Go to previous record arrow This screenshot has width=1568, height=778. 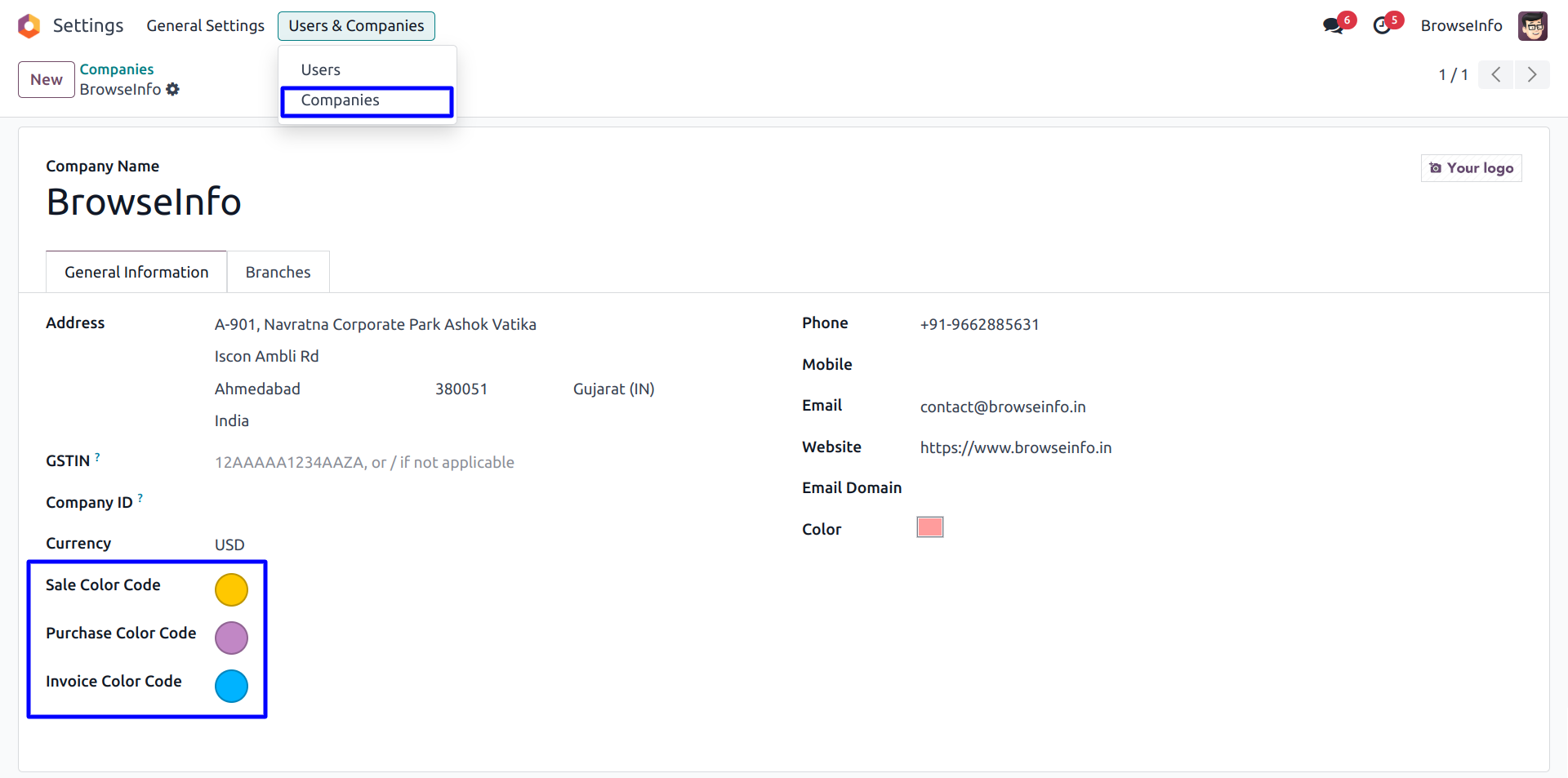pyautogui.click(x=1496, y=75)
